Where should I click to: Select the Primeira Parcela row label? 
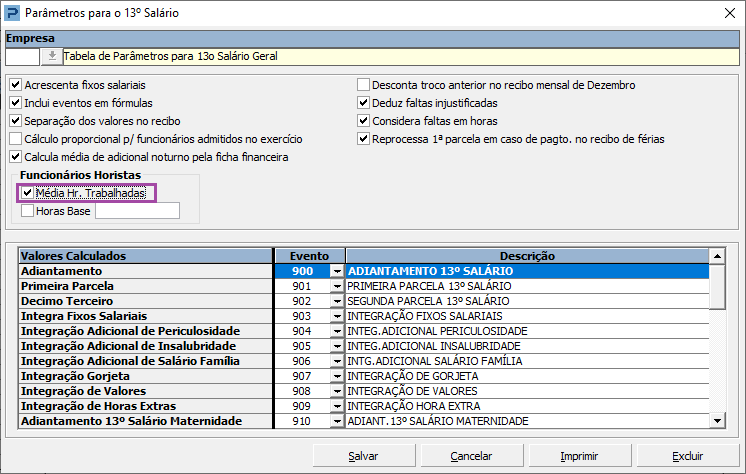pyautogui.click(x=146, y=286)
